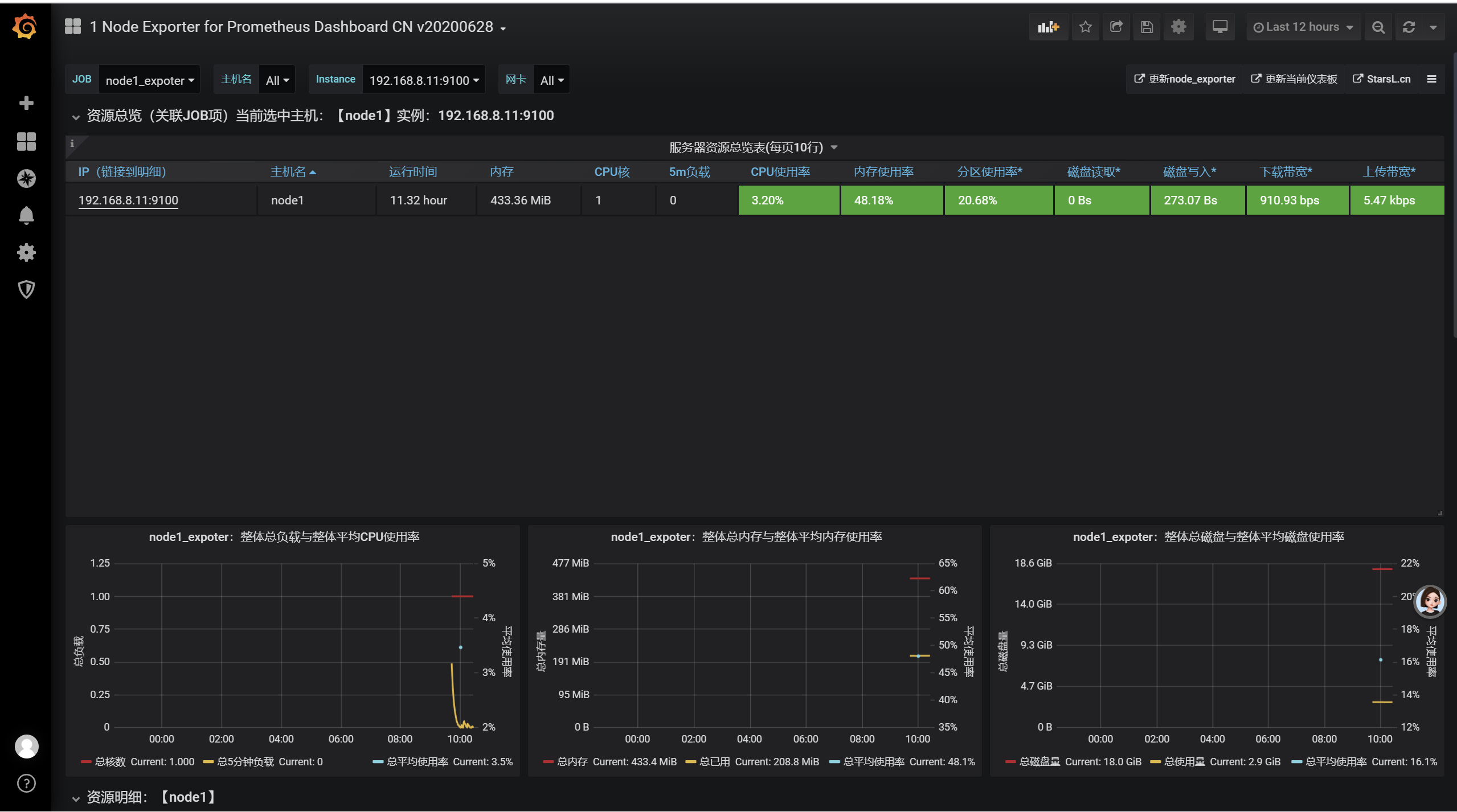Sort table by 内存使用率 column
Image resolution: width=1457 pixels, height=812 pixels.
[883, 172]
